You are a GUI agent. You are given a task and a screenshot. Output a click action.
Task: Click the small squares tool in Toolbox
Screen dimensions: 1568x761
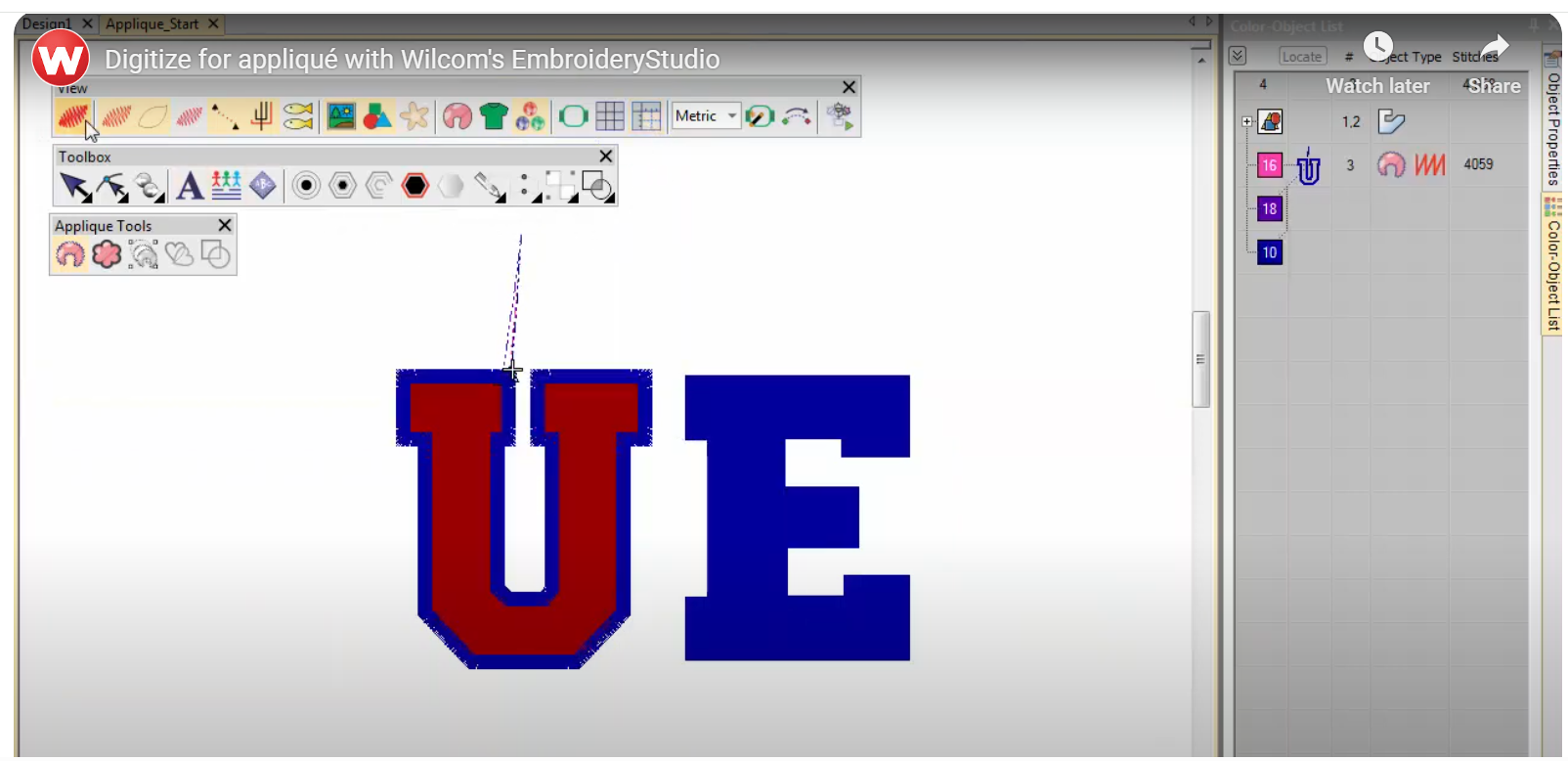[561, 186]
